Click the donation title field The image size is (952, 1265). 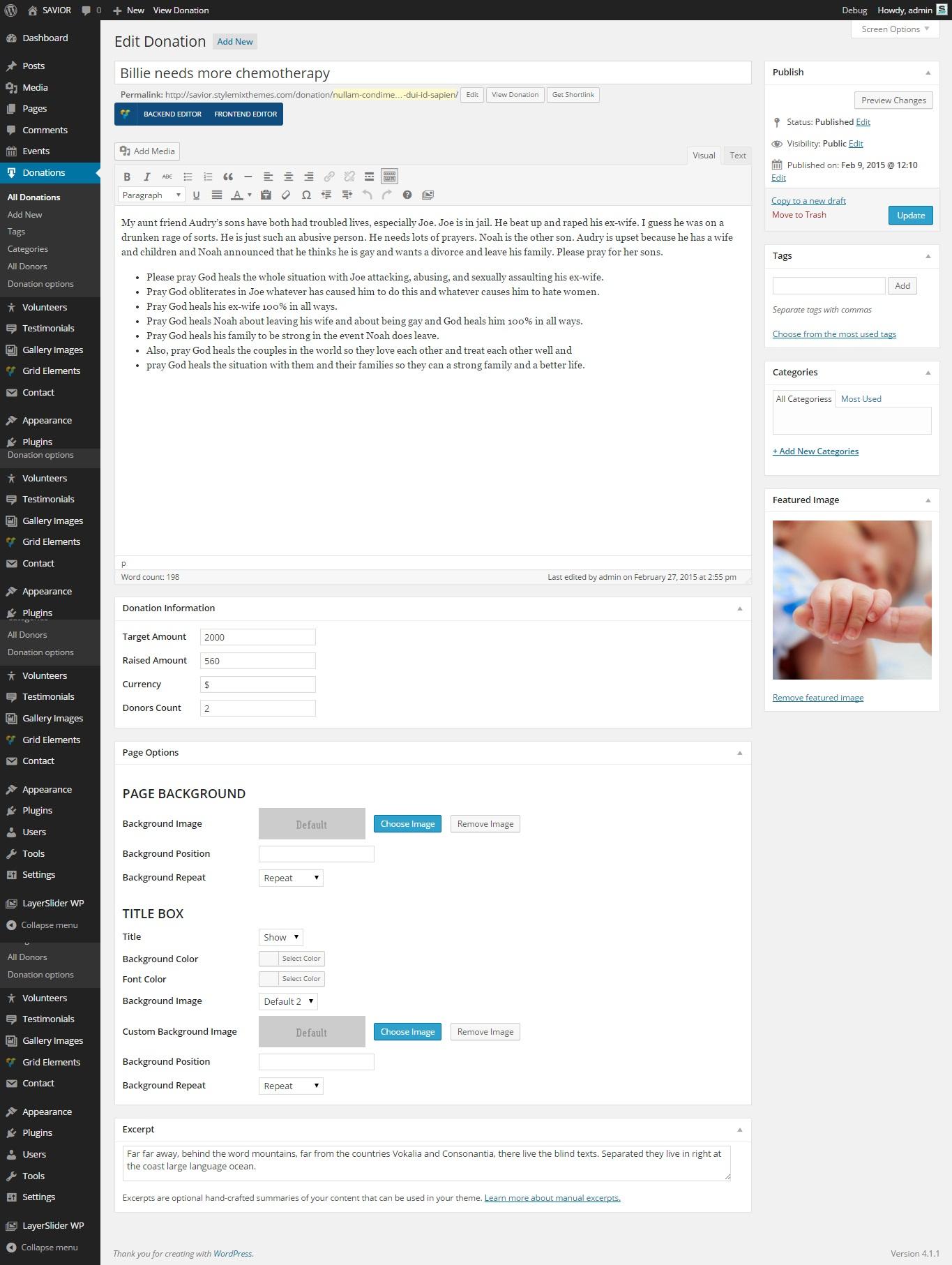pos(432,73)
